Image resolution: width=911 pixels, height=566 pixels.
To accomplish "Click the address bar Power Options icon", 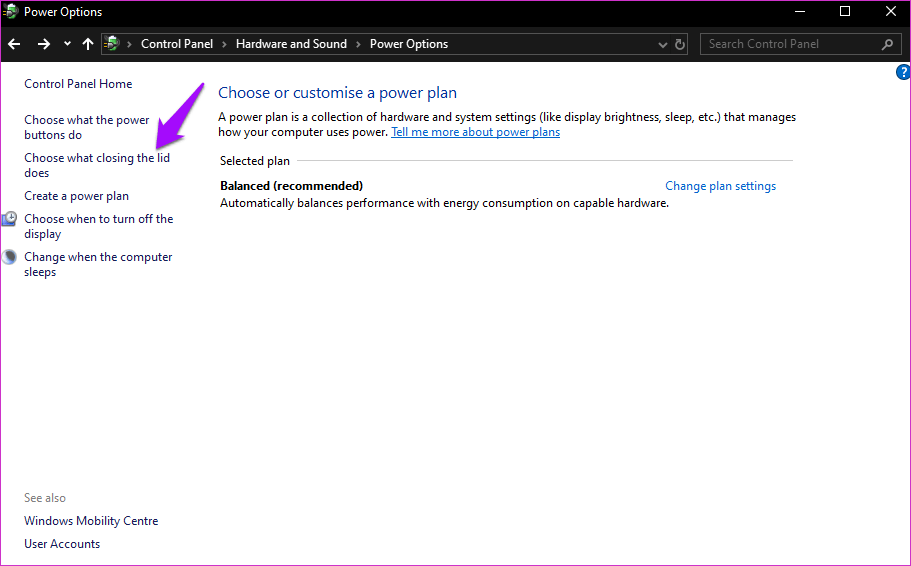I will (x=112, y=44).
